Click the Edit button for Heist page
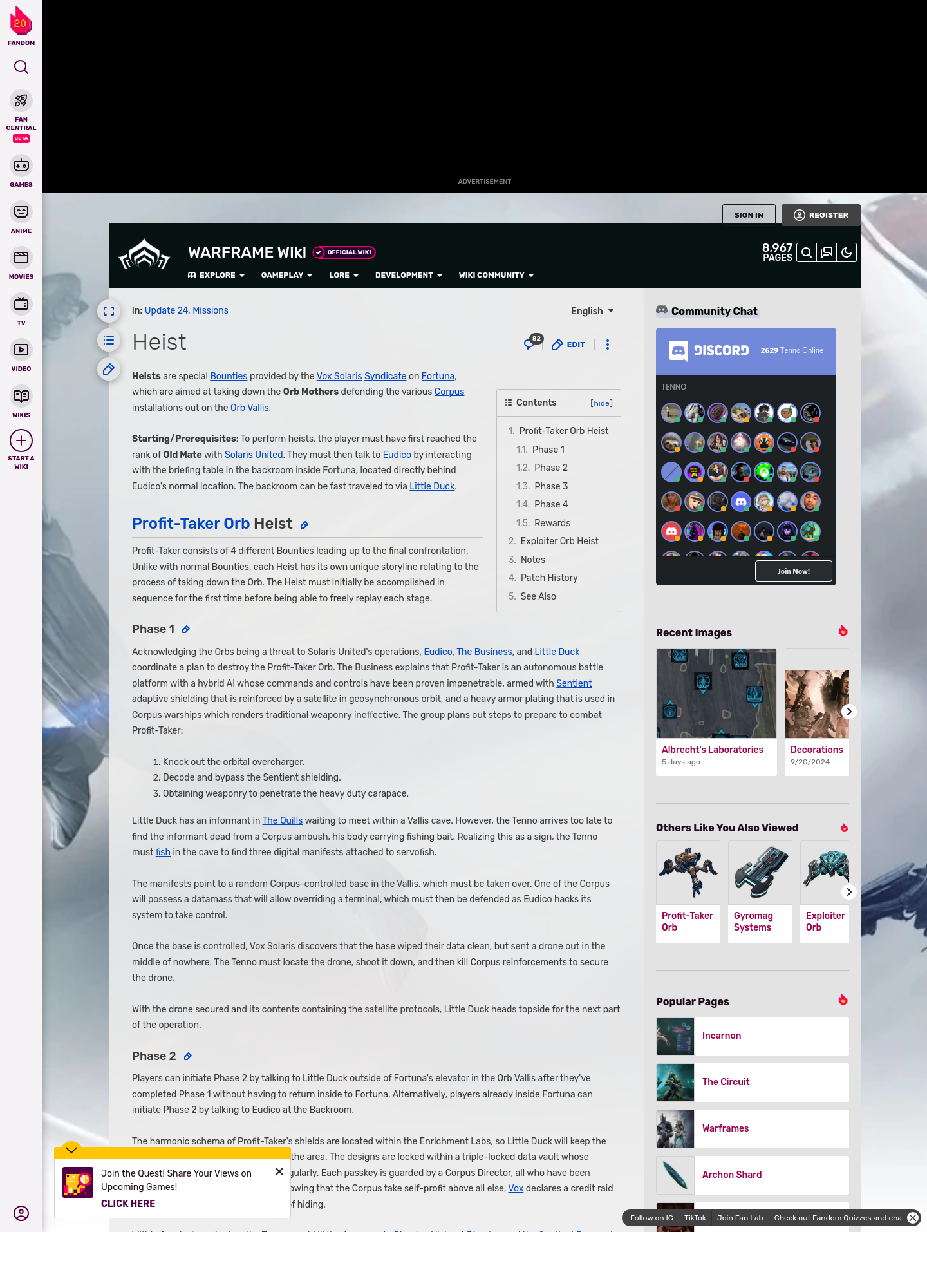 [568, 345]
